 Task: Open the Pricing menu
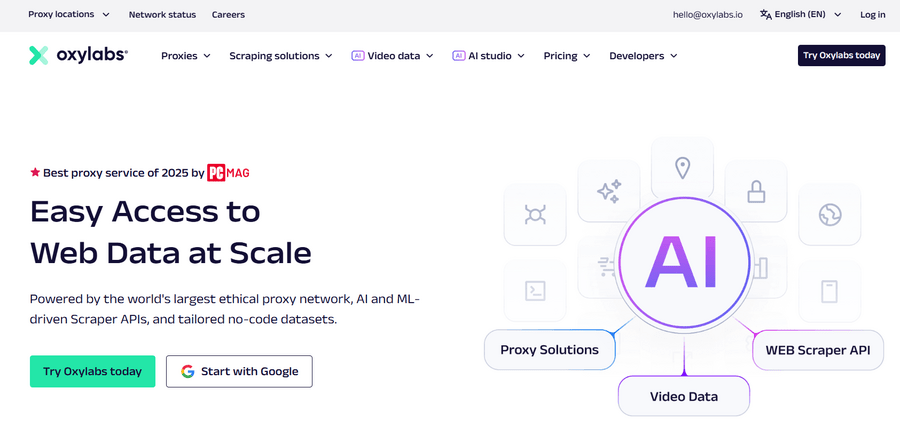click(566, 56)
